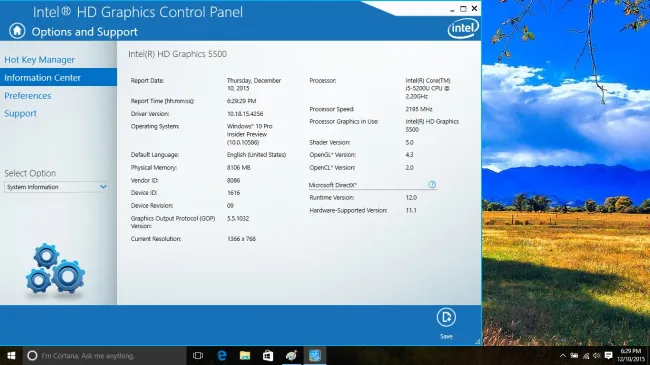This screenshot has width=650, height=365.
Task: Click the Current Resolution value 1366 x 768
Action: coord(241,239)
